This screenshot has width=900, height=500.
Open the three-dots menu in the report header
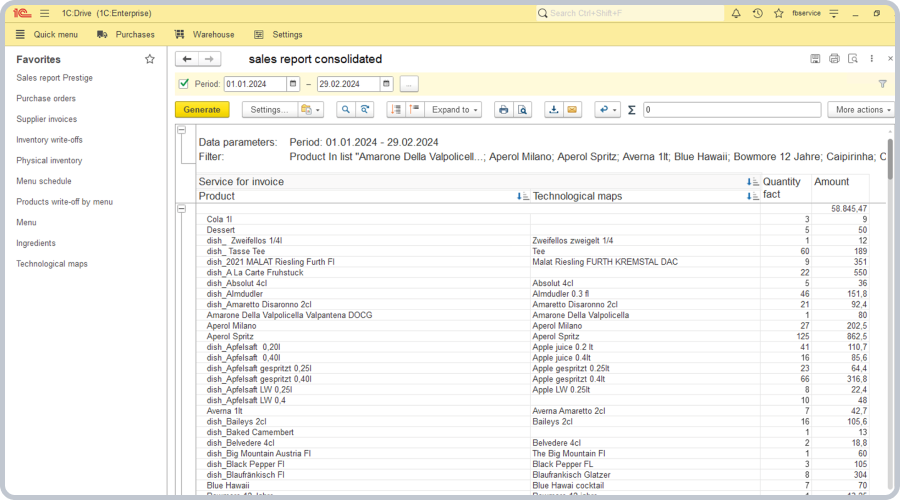click(x=871, y=59)
